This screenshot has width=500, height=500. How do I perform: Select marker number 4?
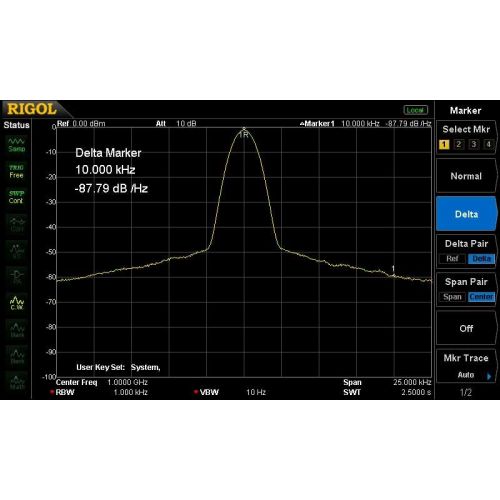[489, 144]
